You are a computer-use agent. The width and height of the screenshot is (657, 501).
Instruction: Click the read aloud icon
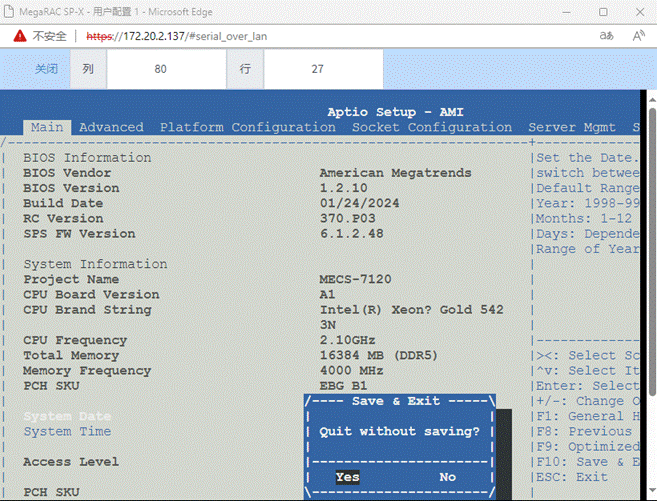tap(638, 36)
